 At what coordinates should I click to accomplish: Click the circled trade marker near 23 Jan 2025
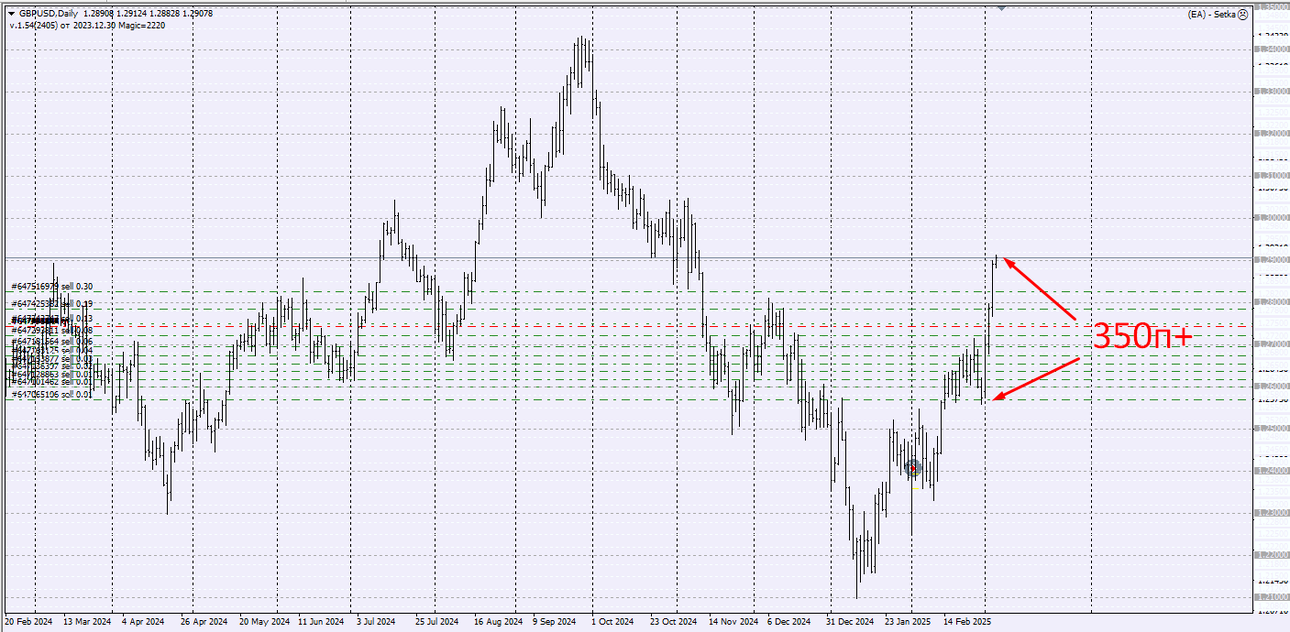(x=912, y=467)
